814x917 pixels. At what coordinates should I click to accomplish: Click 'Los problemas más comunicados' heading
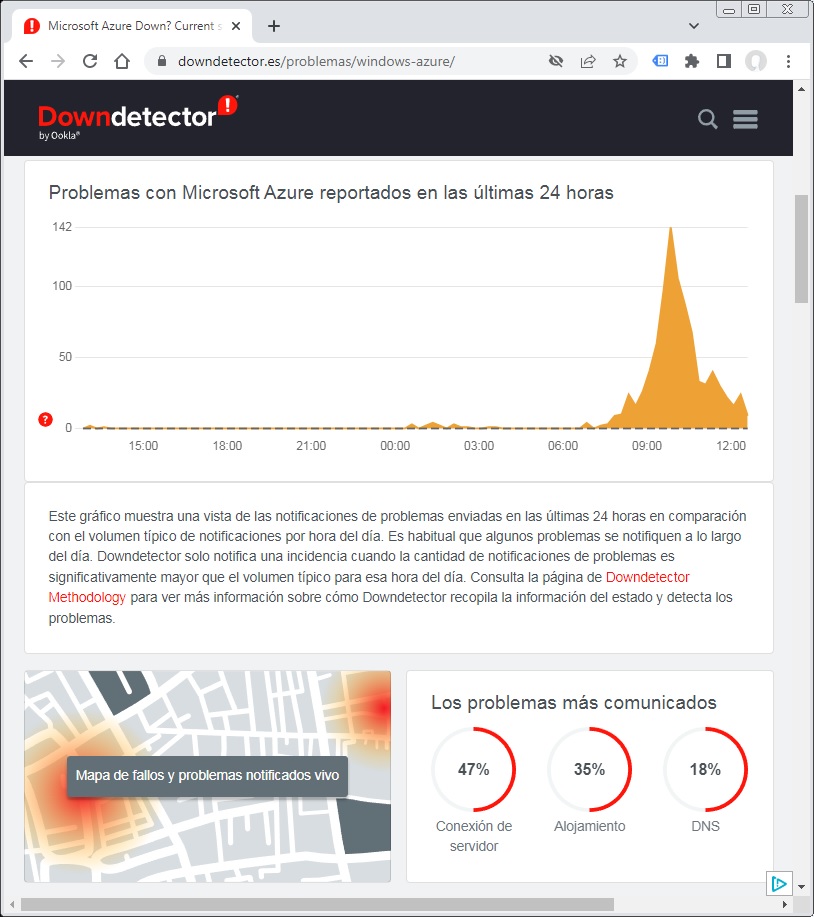click(x=574, y=702)
